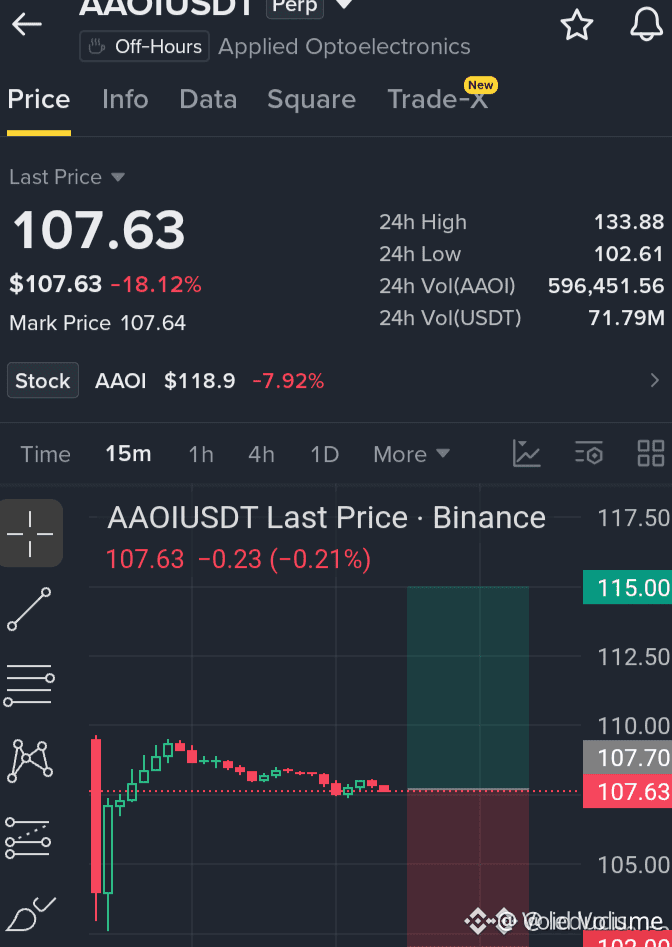The image size is (672, 947).
Task: Select the 1h interval
Action: (x=201, y=454)
